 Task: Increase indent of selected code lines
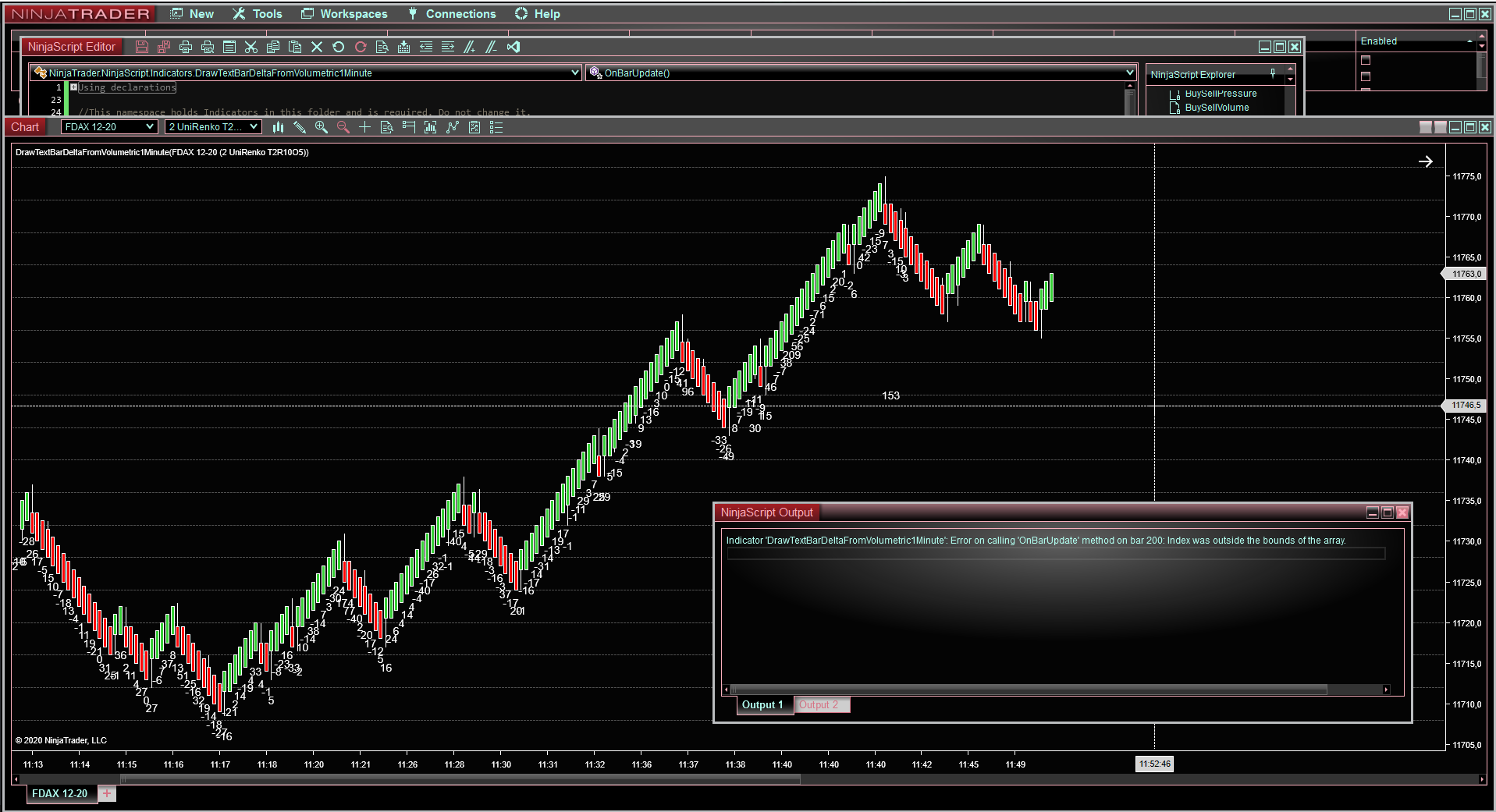pos(448,47)
